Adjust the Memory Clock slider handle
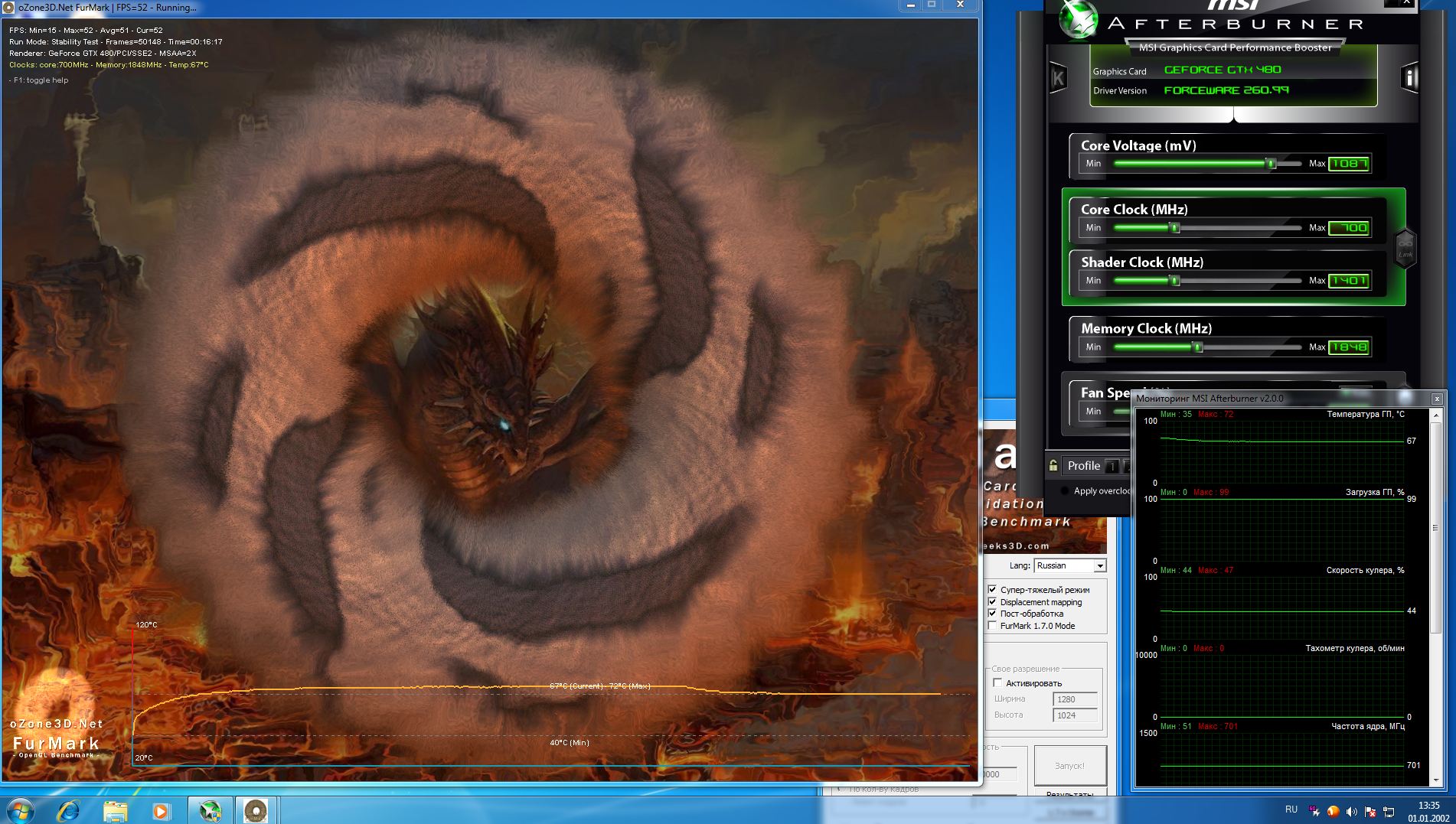 pos(1198,347)
